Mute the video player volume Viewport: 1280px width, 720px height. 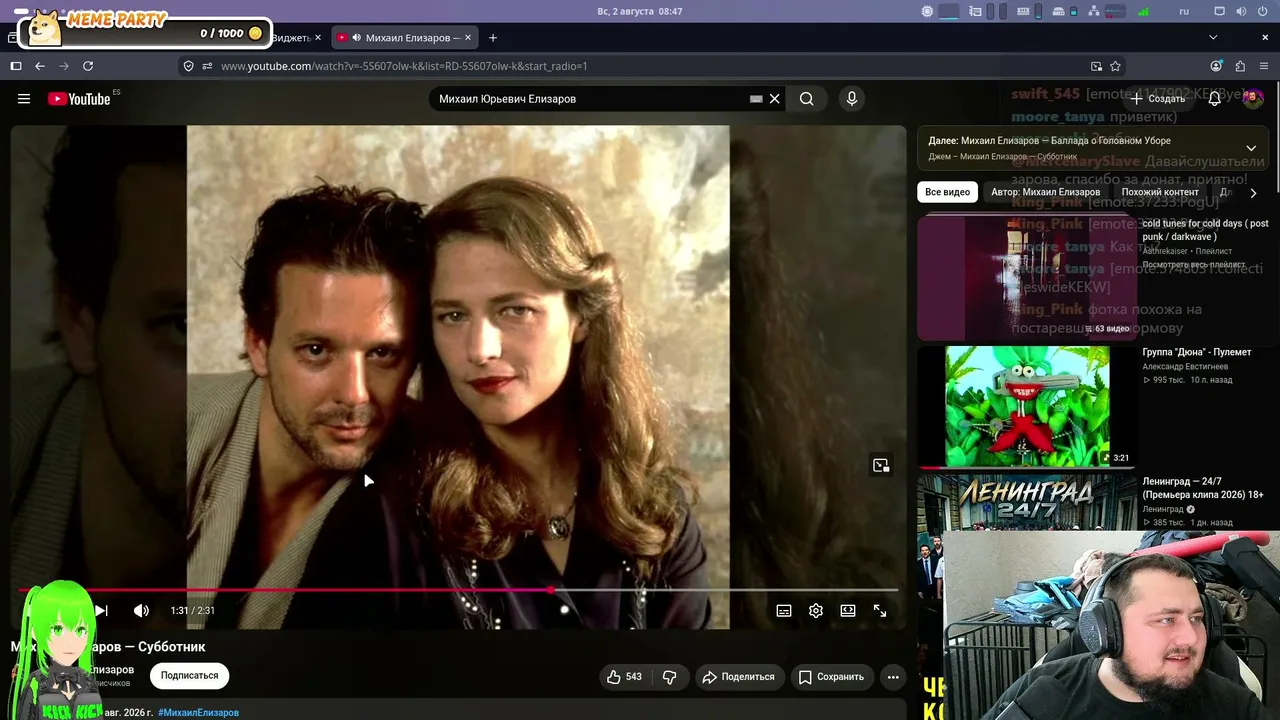pos(142,611)
